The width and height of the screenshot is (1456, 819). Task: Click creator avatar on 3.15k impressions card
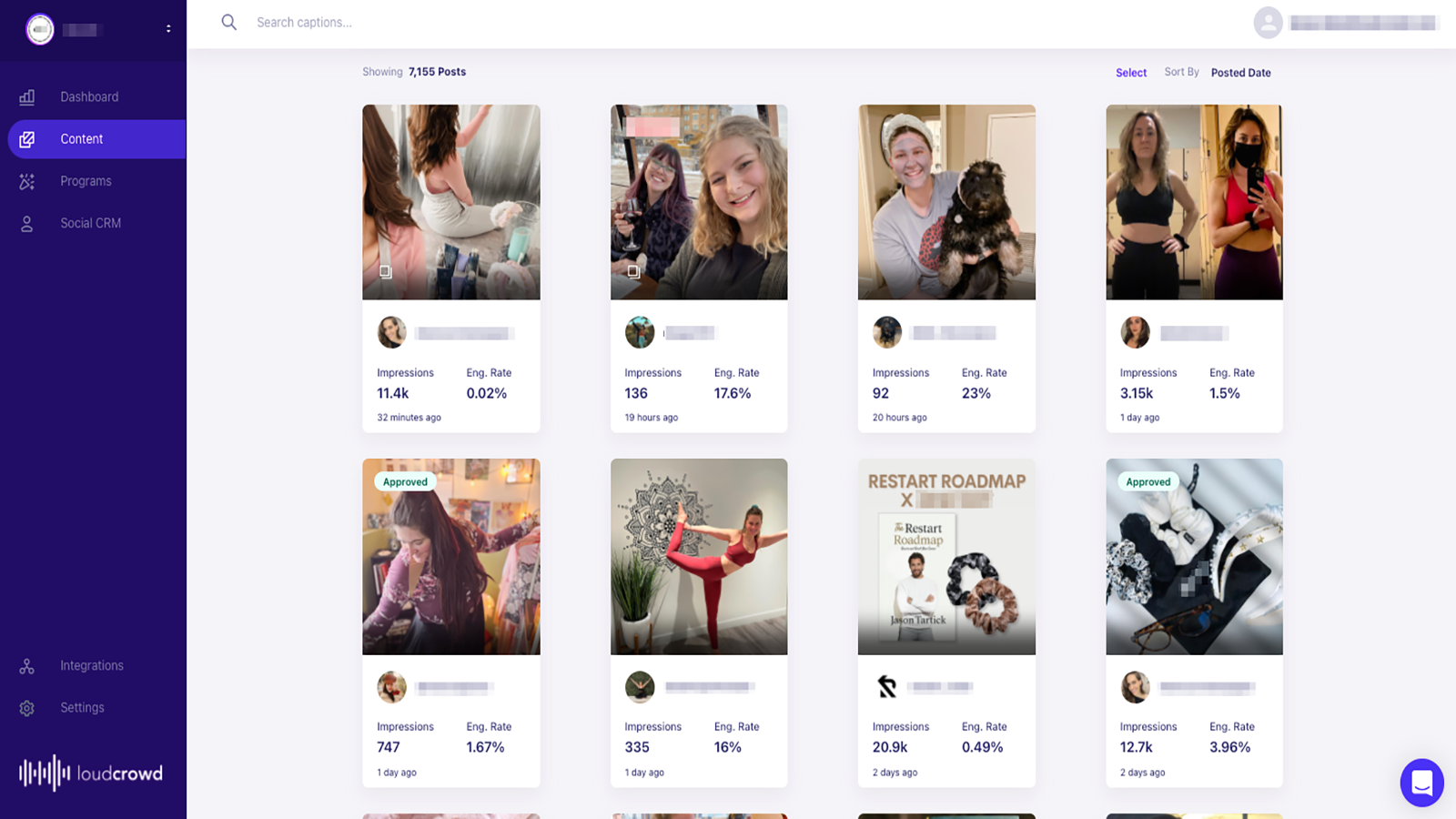click(1135, 332)
